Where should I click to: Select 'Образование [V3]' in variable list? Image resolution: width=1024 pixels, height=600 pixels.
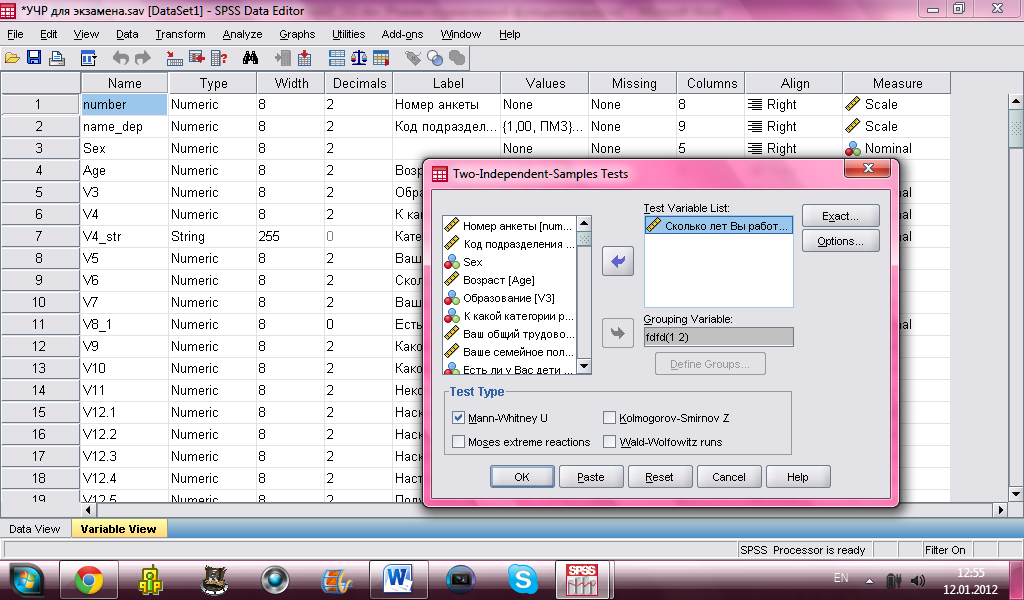(x=509, y=298)
